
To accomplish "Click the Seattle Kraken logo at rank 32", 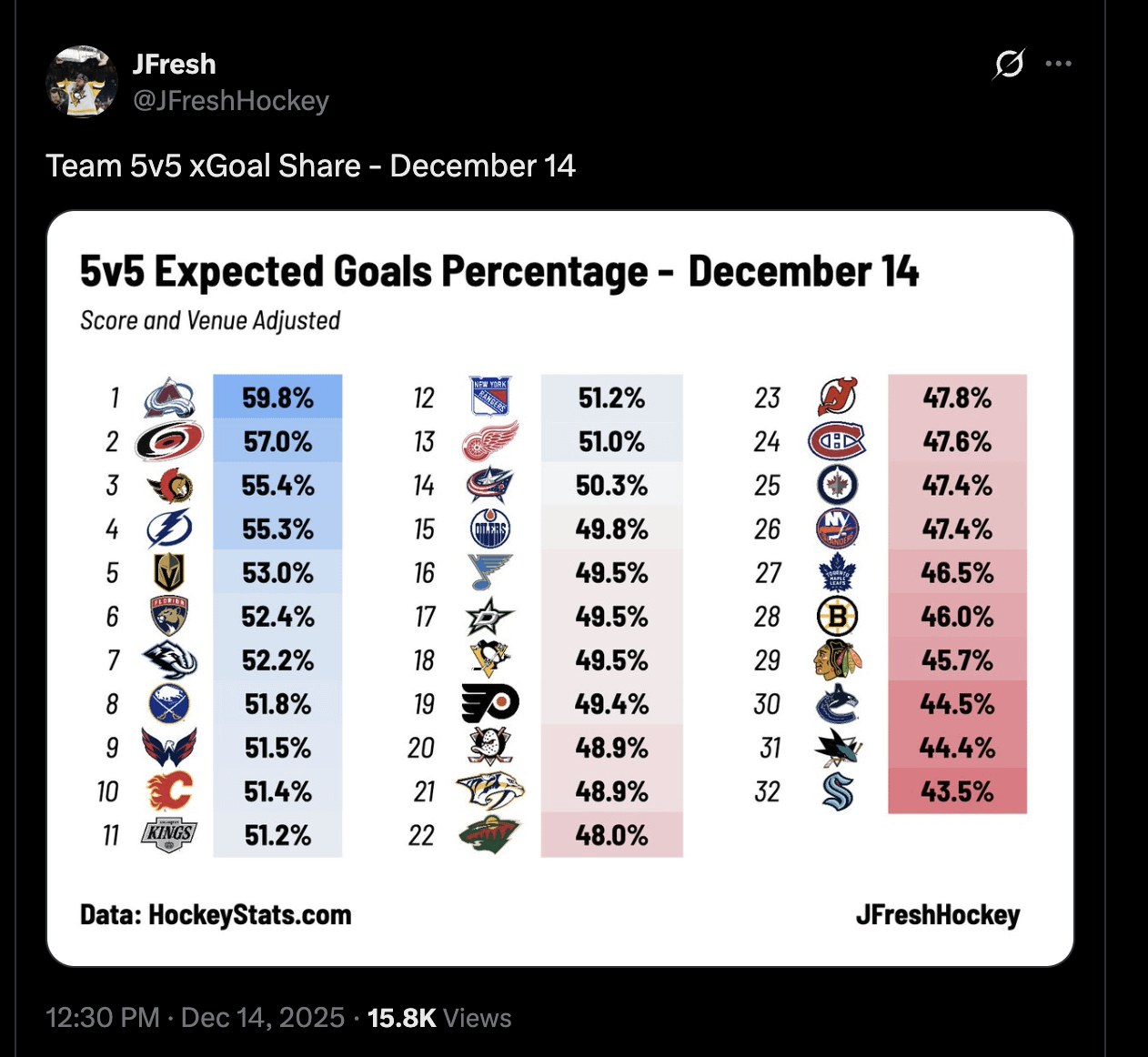I will tap(837, 791).
